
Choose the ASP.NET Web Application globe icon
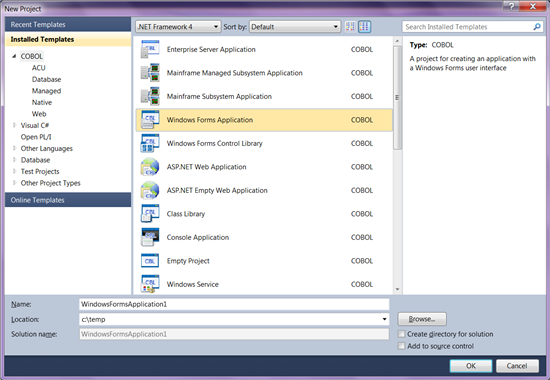(150, 167)
